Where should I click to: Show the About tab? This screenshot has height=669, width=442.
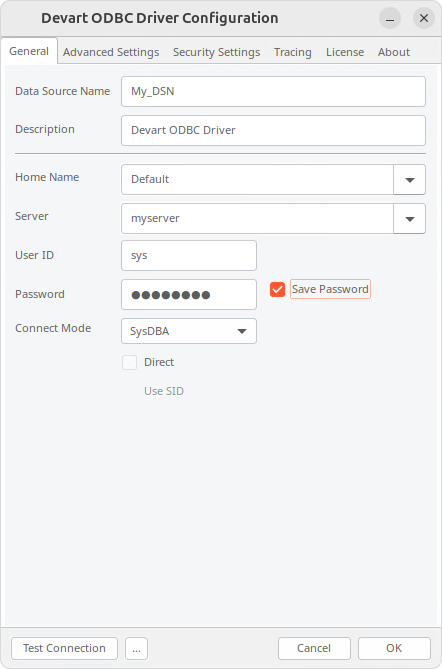[393, 52]
